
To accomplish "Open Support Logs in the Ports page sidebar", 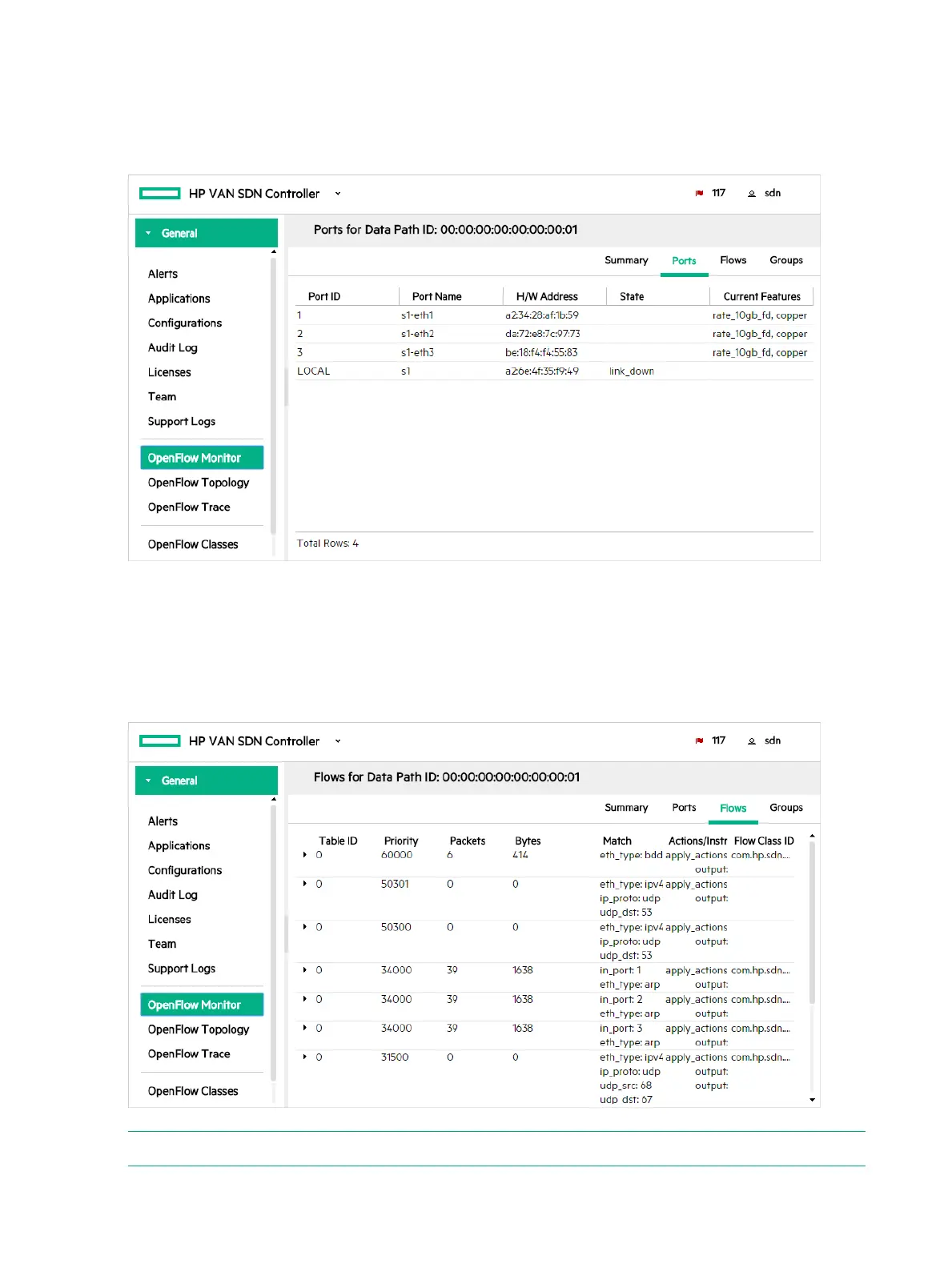I will tap(181, 422).
